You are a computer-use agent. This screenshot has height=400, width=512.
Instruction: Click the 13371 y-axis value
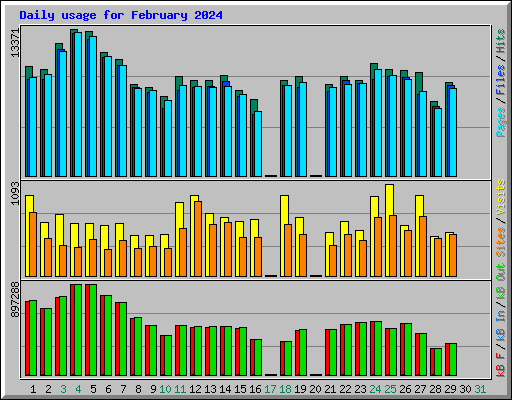click(x=15, y=43)
